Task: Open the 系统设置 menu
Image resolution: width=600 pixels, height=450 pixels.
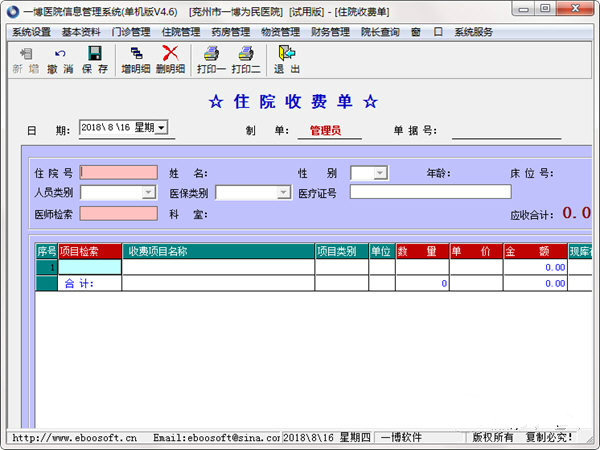Action: click(31, 32)
